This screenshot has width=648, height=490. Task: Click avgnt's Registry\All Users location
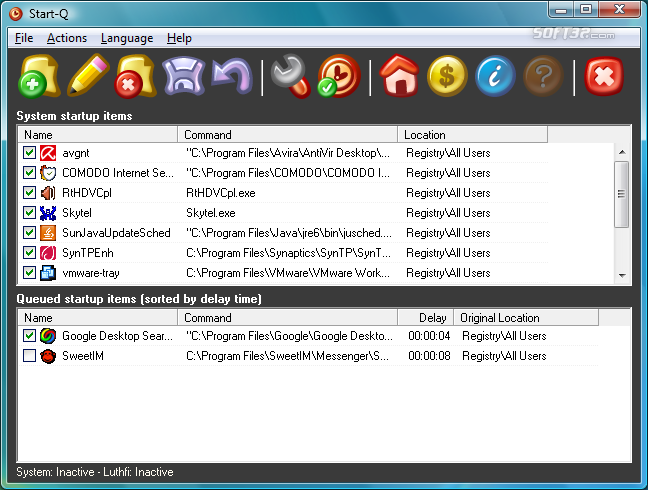pos(448,153)
